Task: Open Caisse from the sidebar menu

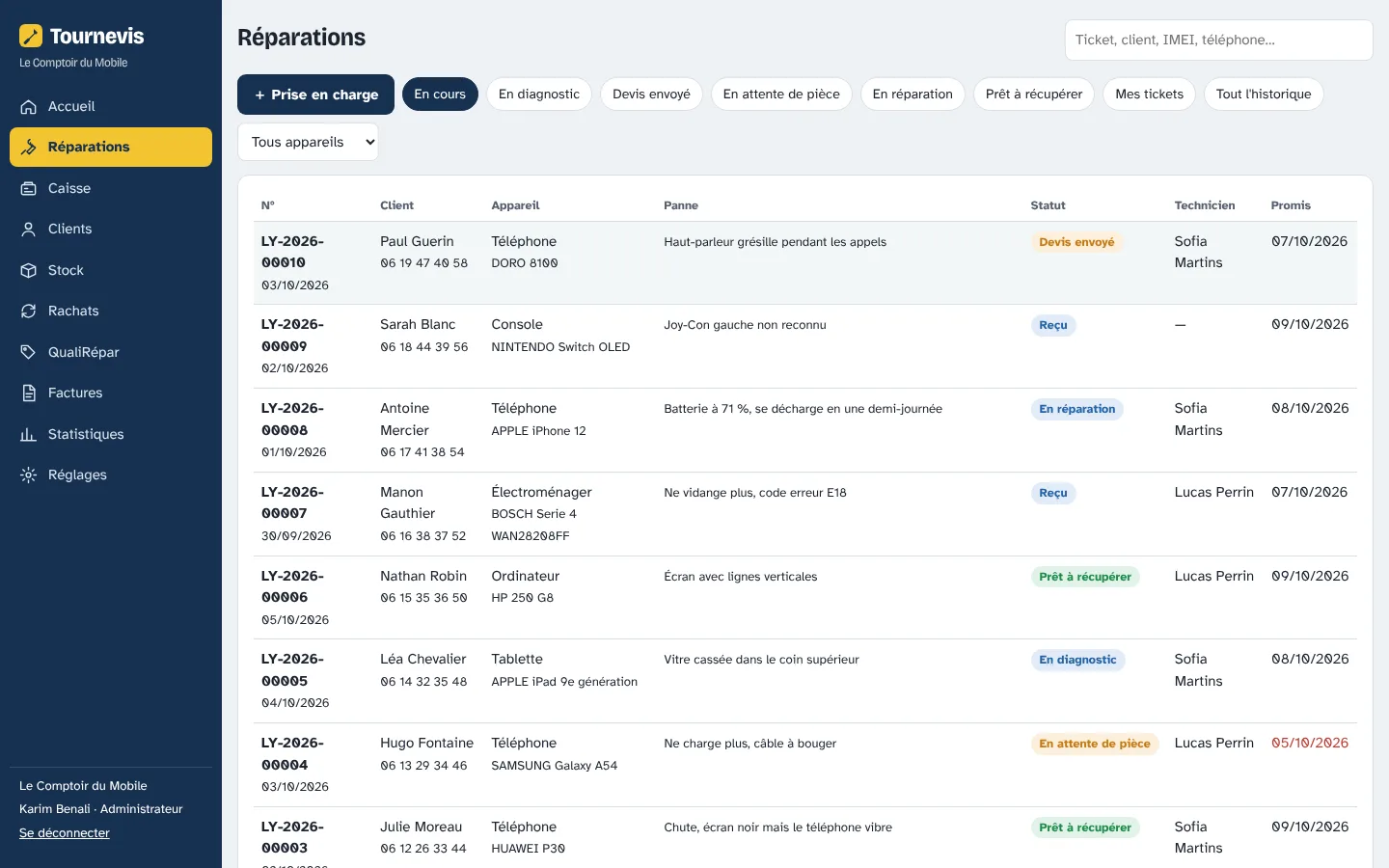Action: (111, 188)
